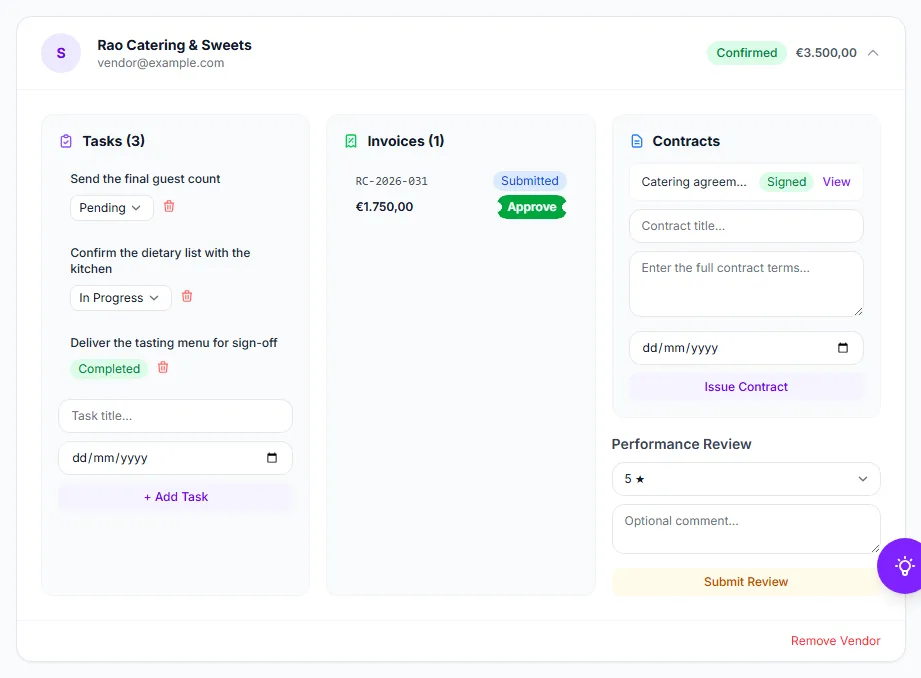Focus the task due date field

pyautogui.click(x=176, y=458)
